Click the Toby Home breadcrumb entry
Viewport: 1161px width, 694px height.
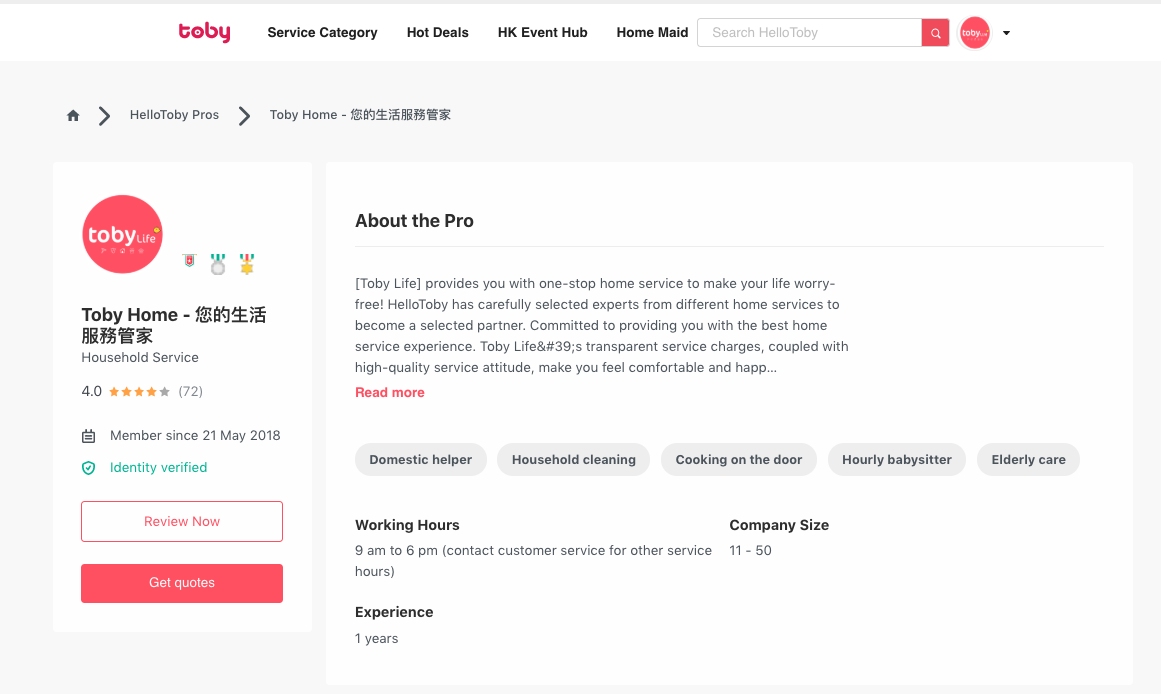[x=360, y=115]
